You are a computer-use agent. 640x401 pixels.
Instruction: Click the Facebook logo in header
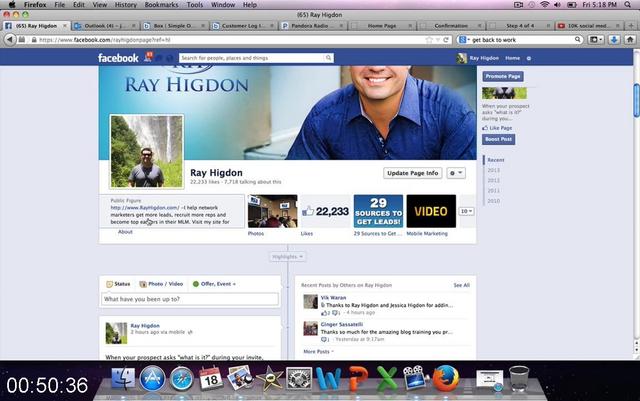[118, 58]
